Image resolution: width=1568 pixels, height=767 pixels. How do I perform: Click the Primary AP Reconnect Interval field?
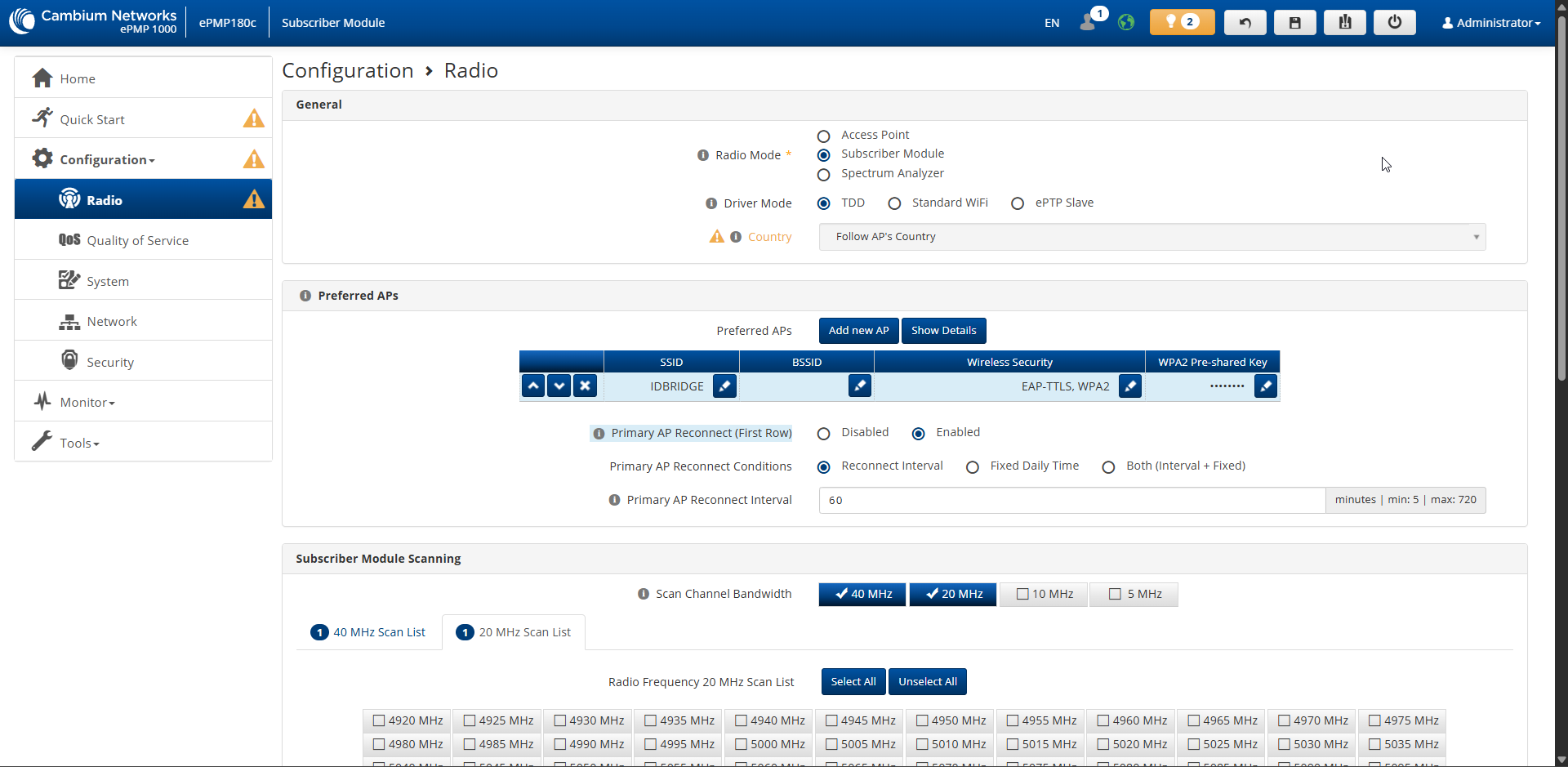(x=1071, y=500)
